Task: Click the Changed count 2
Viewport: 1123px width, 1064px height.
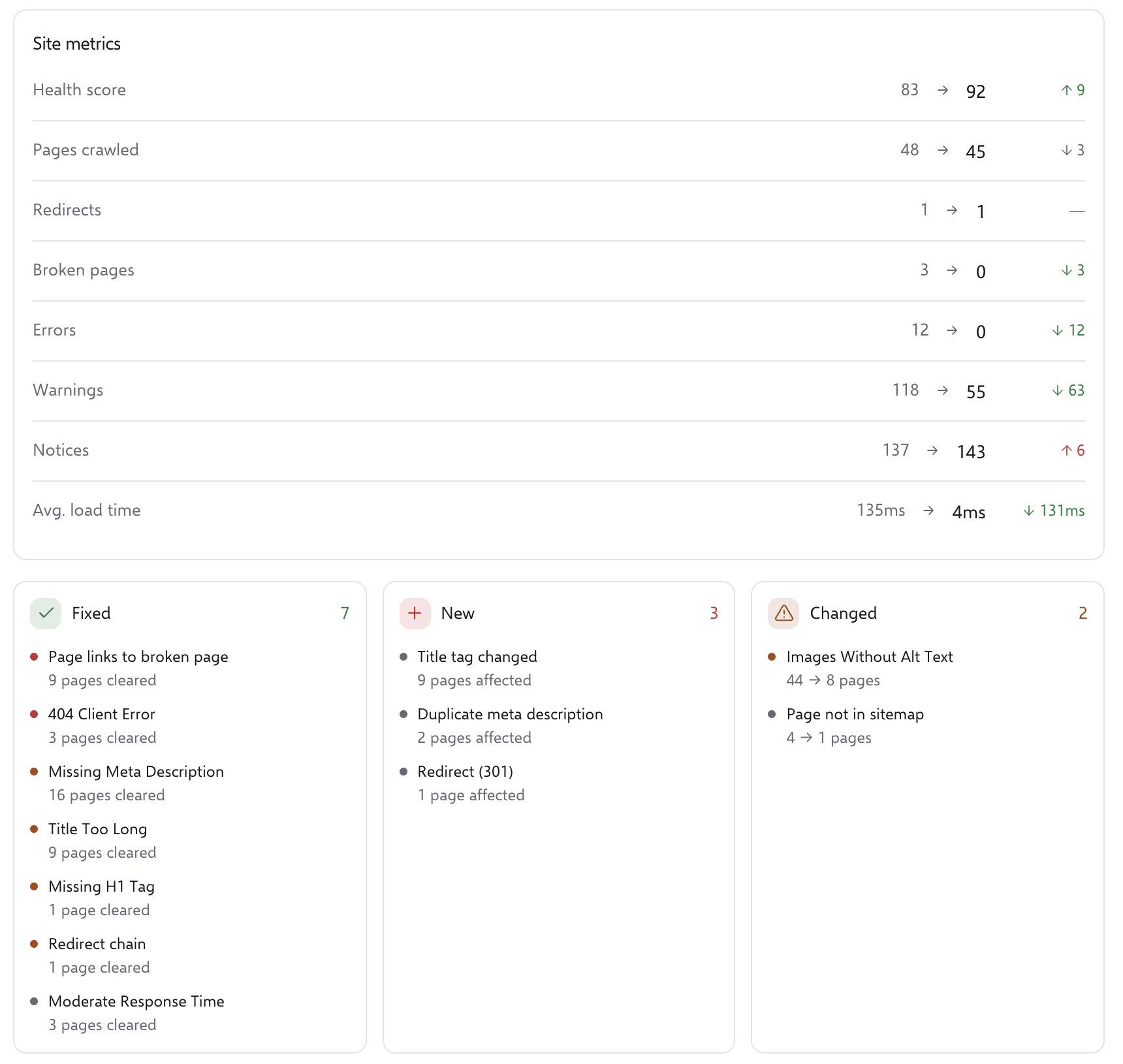Action: coord(1083,613)
